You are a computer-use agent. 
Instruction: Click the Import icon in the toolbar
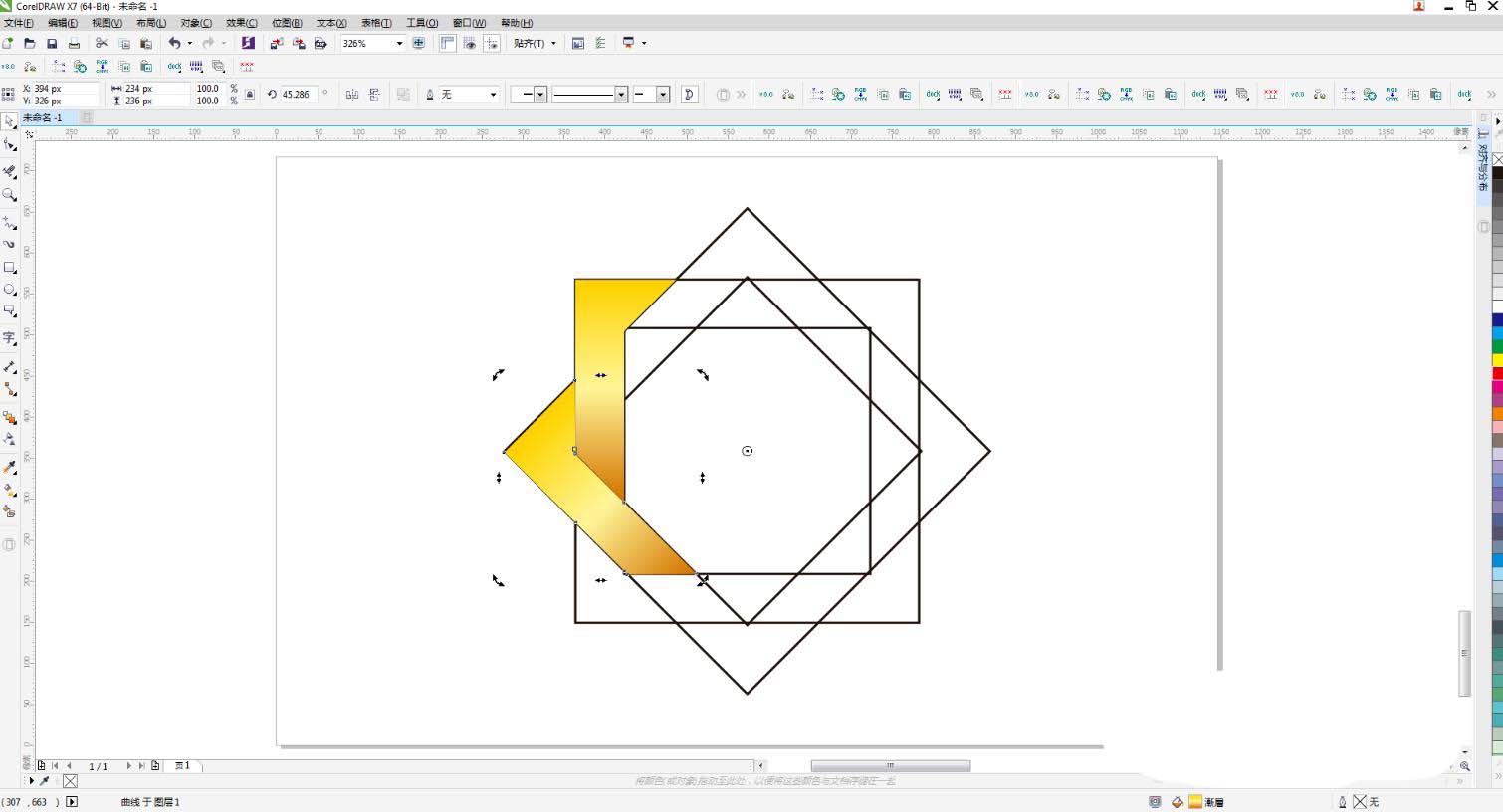(x=277, y=43)
